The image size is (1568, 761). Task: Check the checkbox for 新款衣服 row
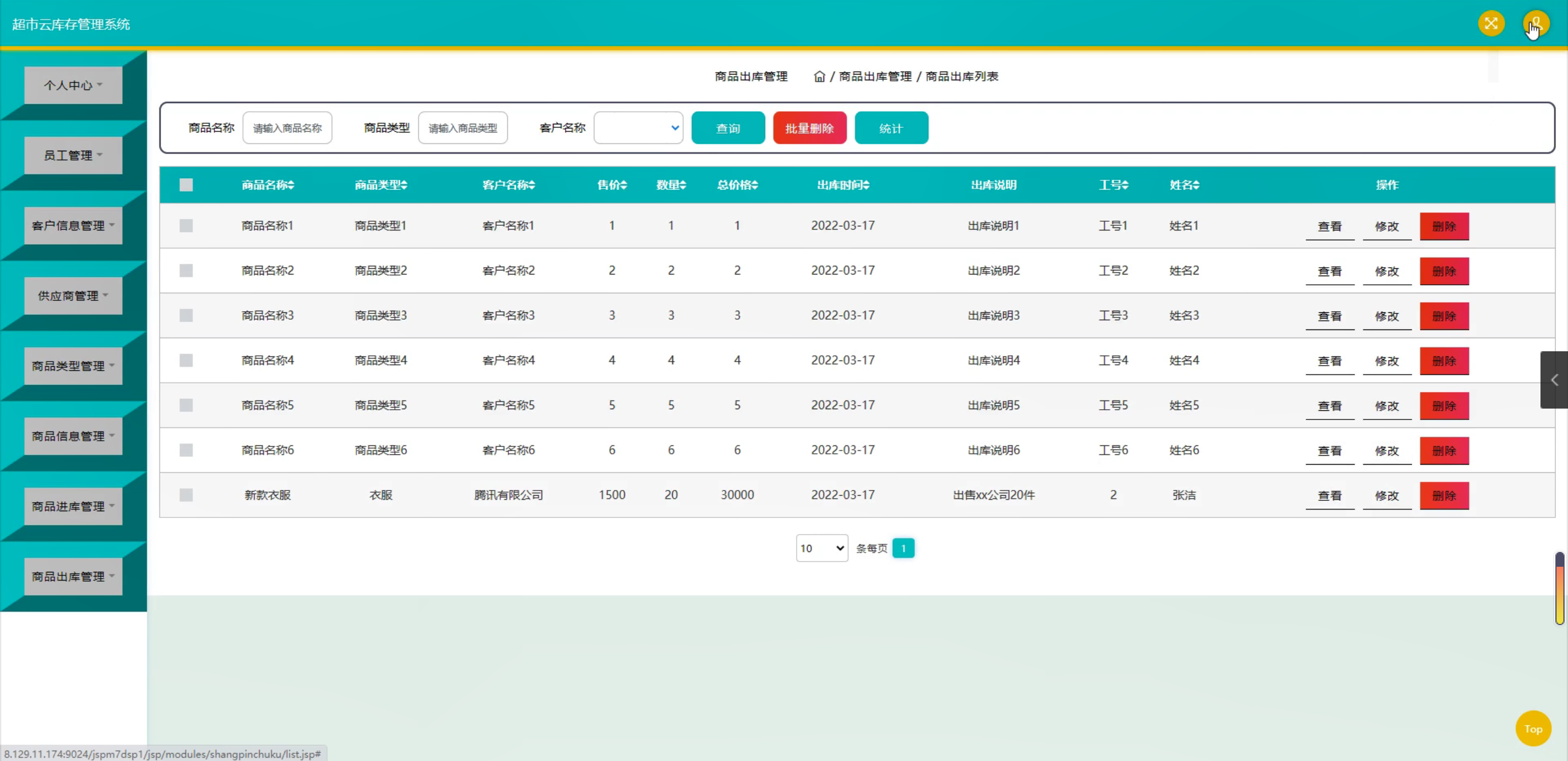186,495
